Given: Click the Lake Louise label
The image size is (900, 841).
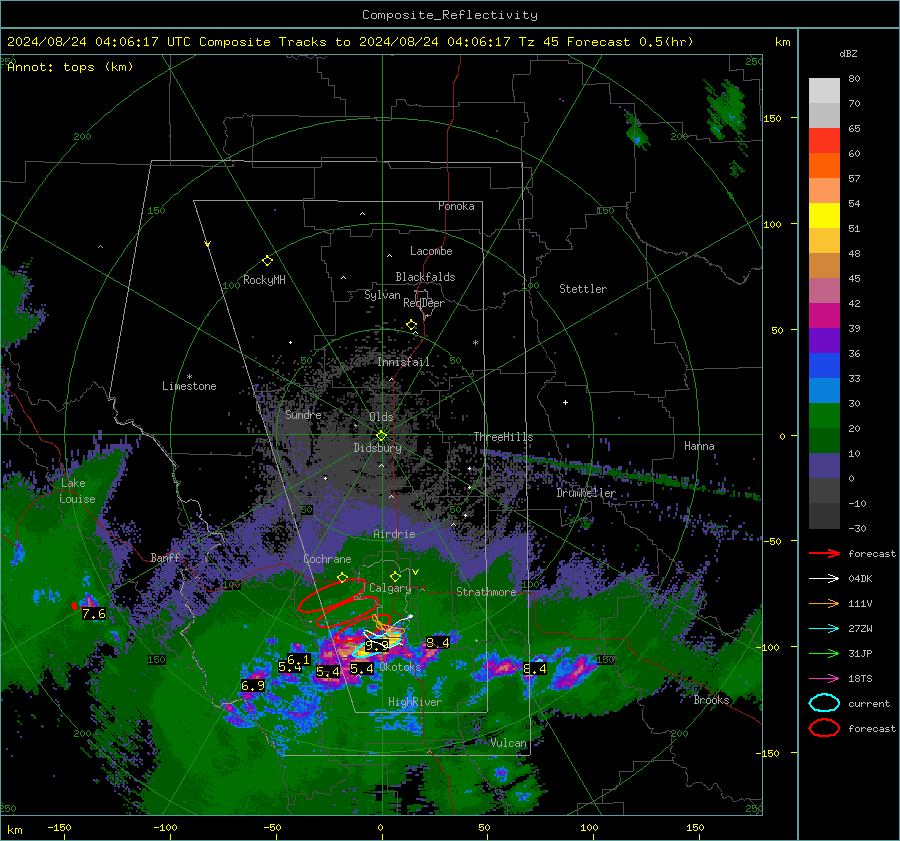Looking at the screenshot, I should pos(77,491).
